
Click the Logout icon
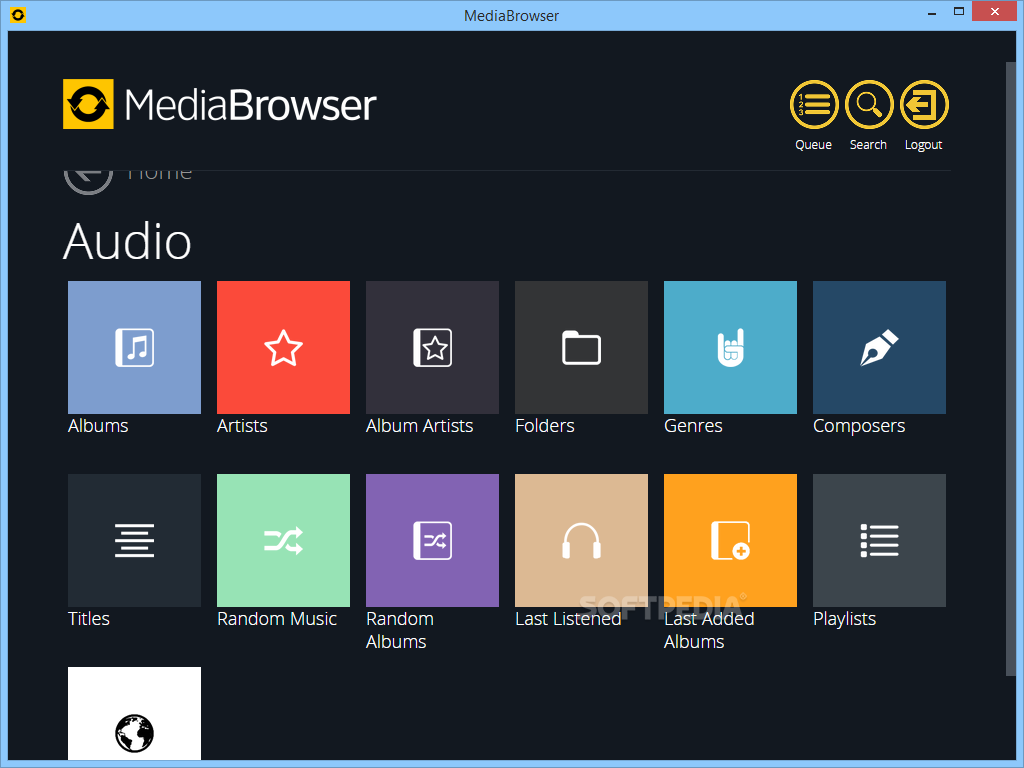coord(924,104)
